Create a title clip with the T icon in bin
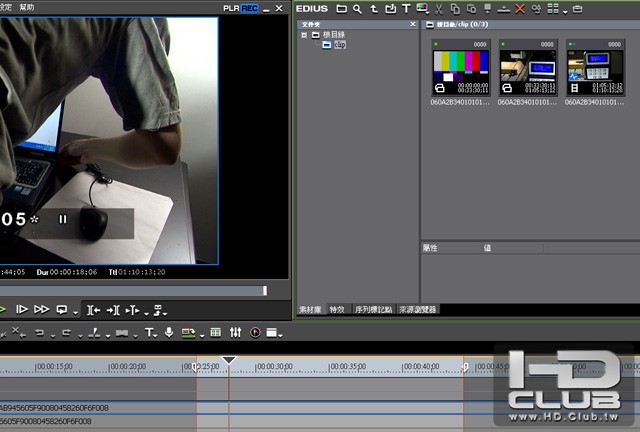The width and height of the screenshot is (640, 432). [x=406, y=9]
